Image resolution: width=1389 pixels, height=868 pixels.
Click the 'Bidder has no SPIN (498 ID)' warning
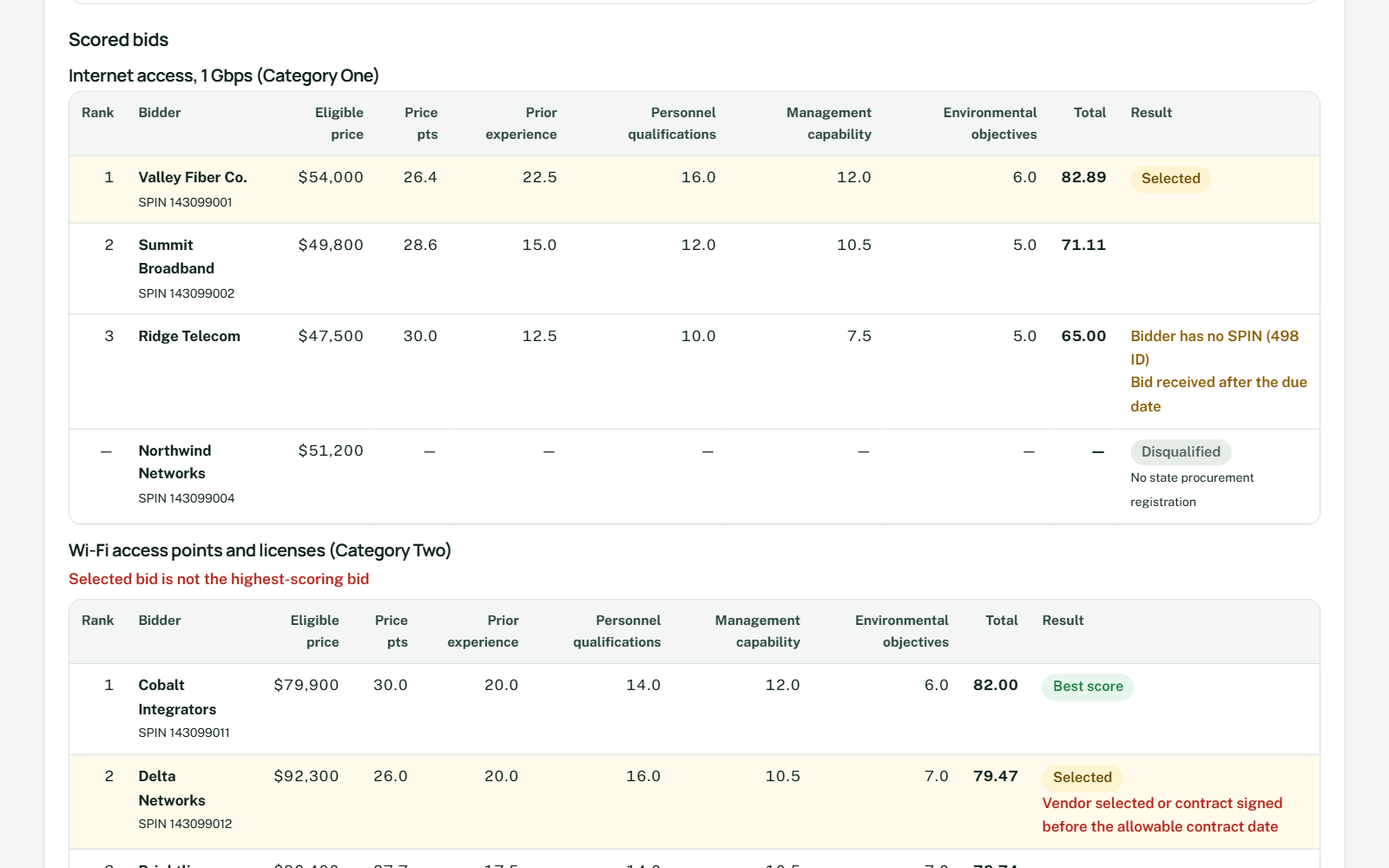[1215, 347]
